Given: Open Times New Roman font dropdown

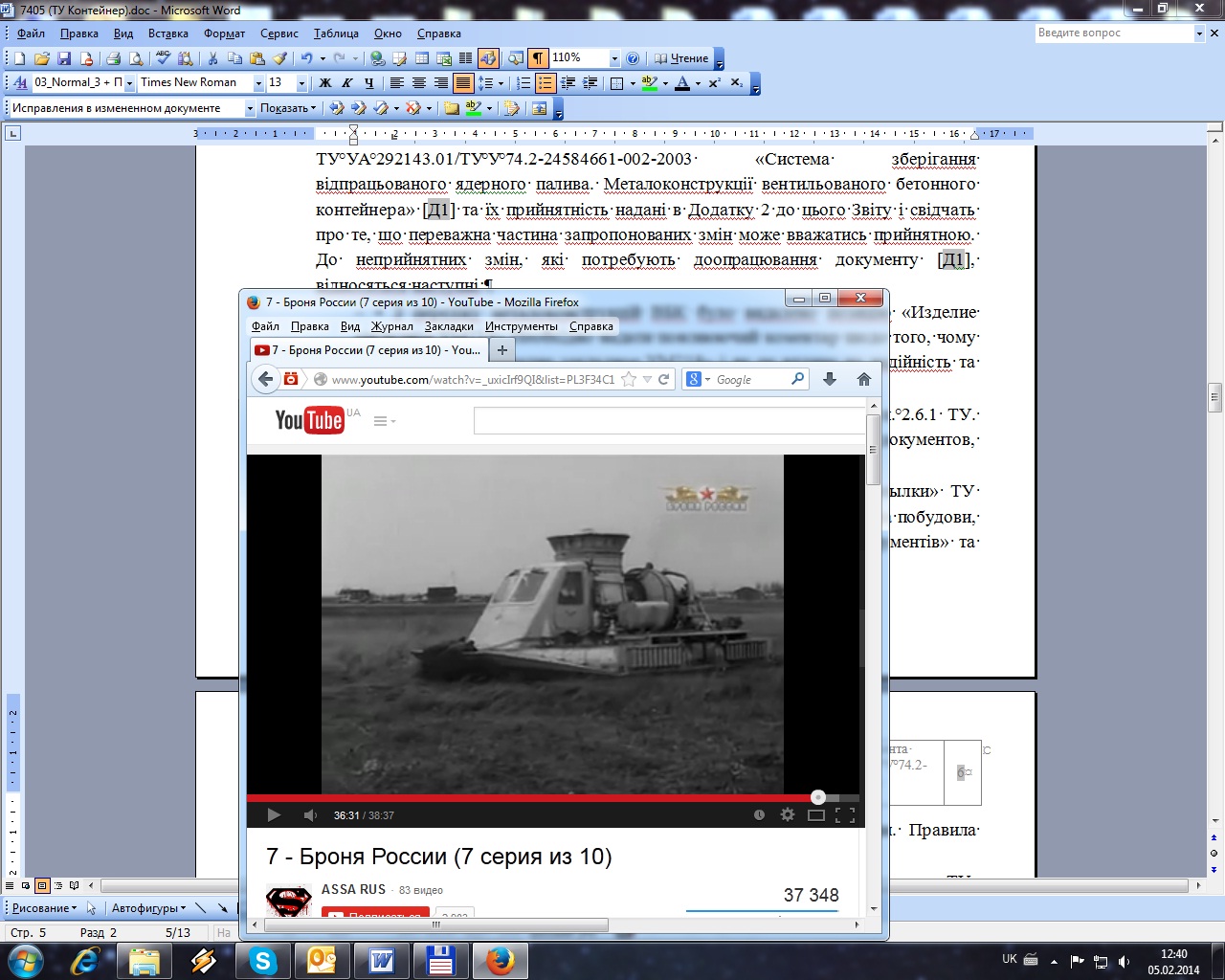Looking at the screenshot, I should pos(258,83).
